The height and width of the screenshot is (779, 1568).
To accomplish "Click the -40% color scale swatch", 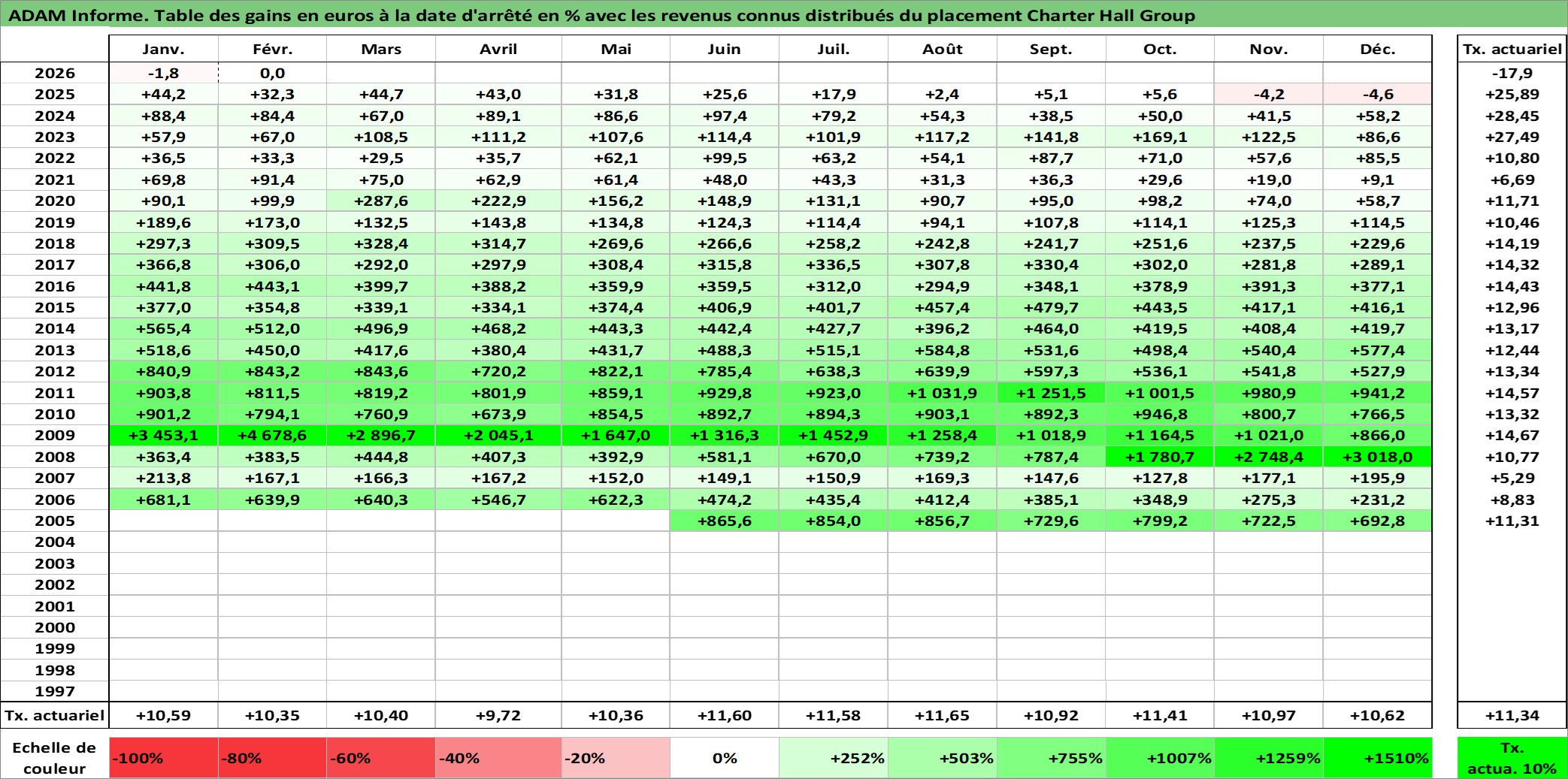I will click(498, 758).
